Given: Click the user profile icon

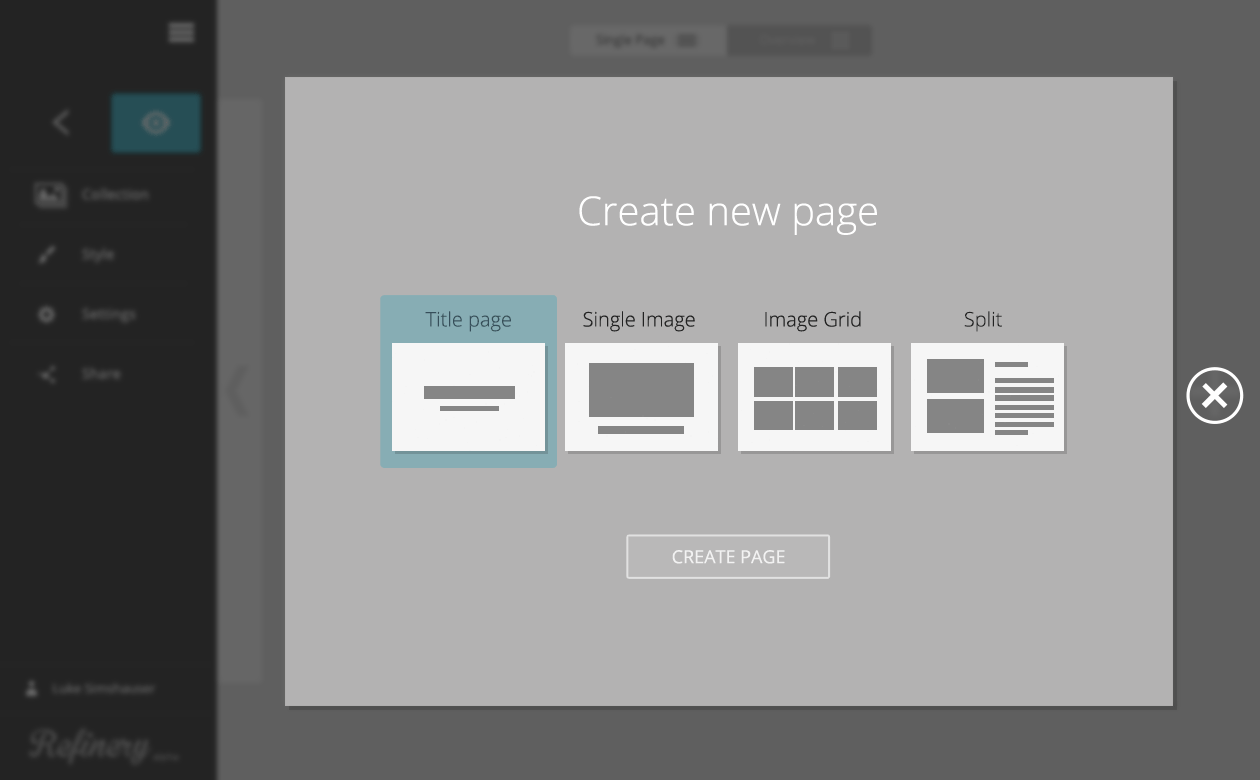Looking at the screenshot, I should (x=32, y=689).
